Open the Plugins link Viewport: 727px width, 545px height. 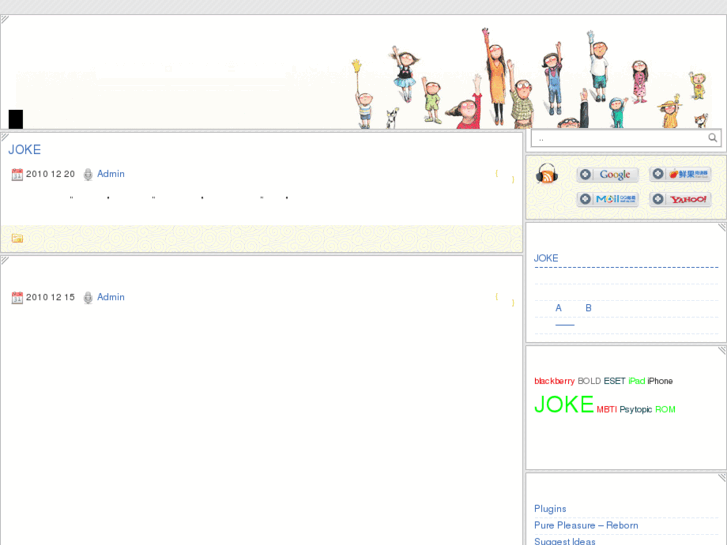click(x=550, y=509)
